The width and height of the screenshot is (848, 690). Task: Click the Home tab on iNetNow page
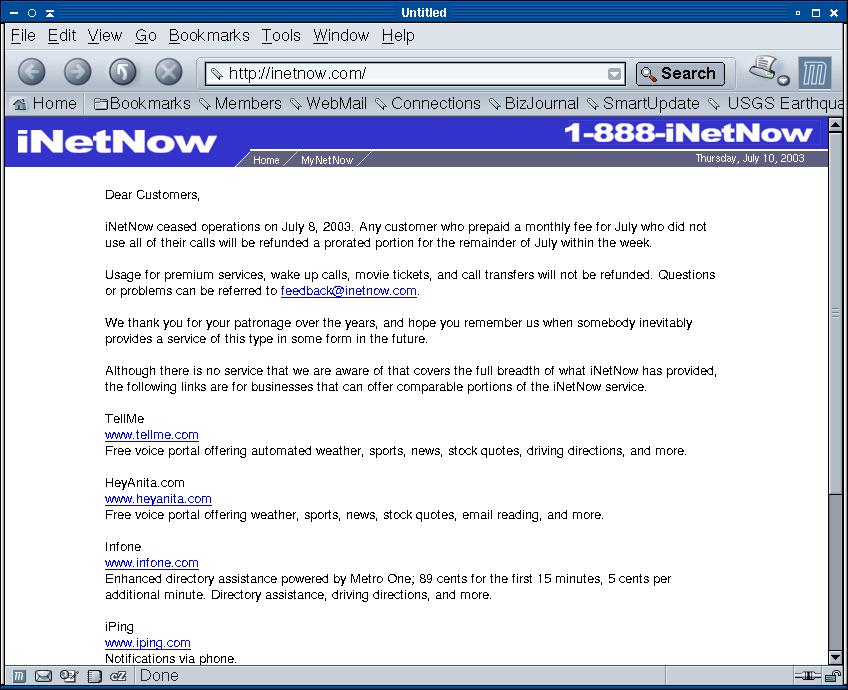[266, 160]
